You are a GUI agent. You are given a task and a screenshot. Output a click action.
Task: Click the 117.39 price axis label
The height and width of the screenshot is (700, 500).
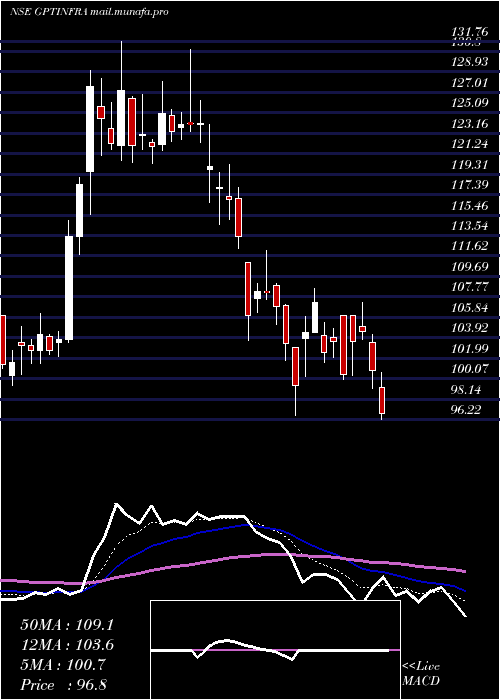(x=472, y=185)
